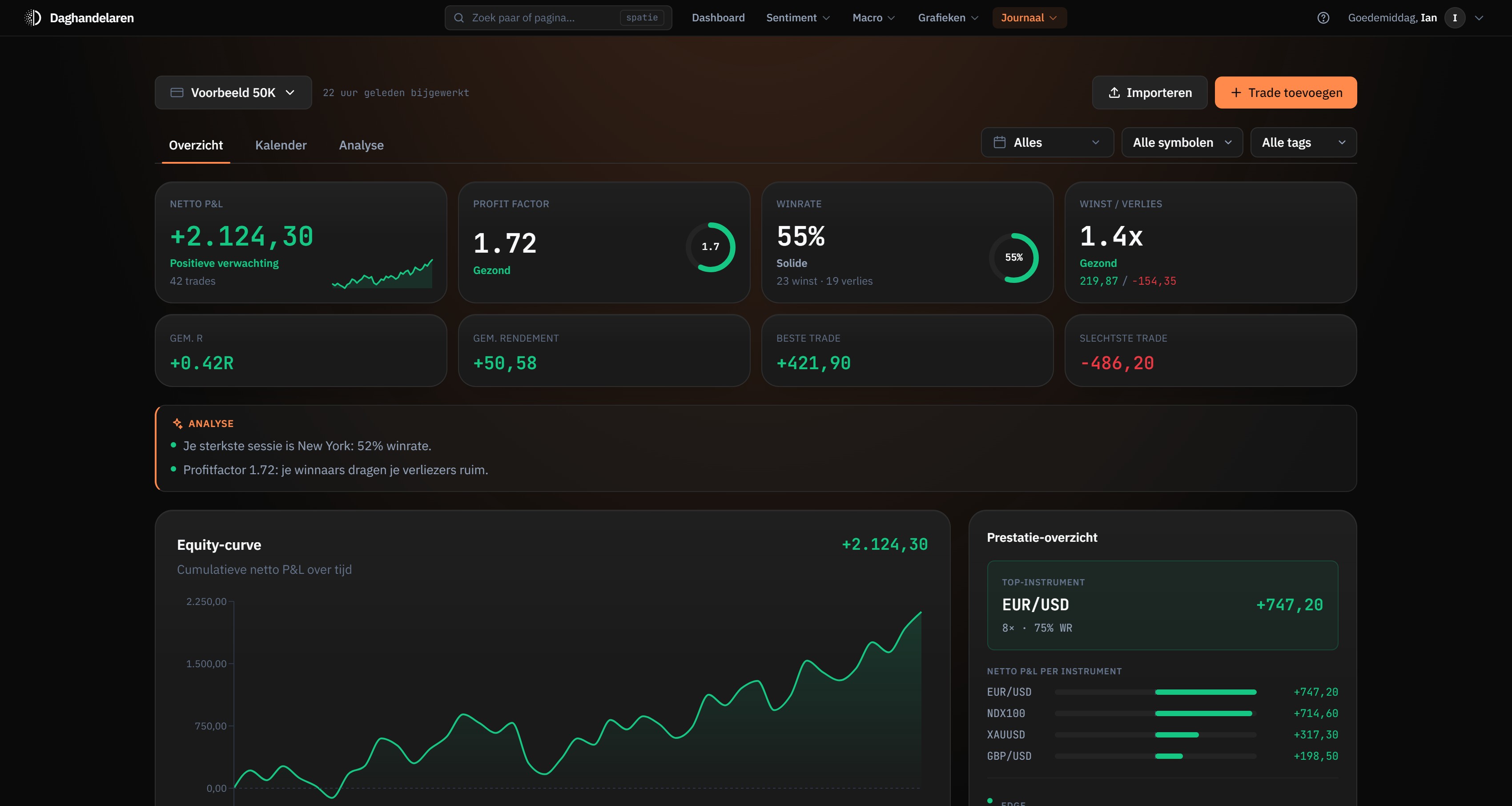Click the Winrate 55% ring gauge
Viewport: 1512px width, 806px height.
point(1013,258)
